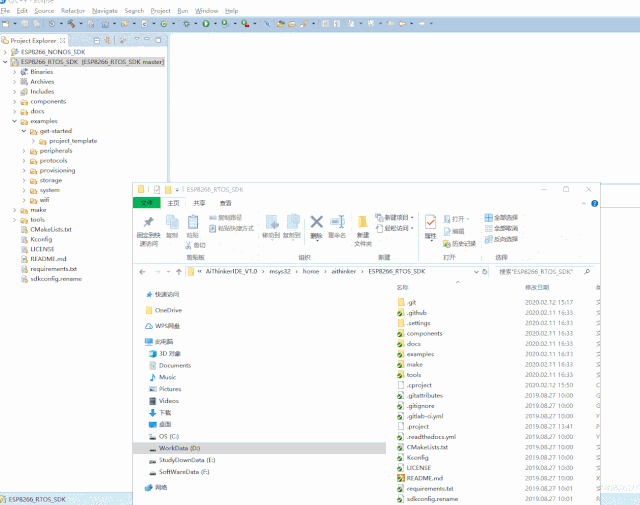Click the Debug bug icon in Eclipse toolbar
This screenshot has height=505, width=640.
186,24
